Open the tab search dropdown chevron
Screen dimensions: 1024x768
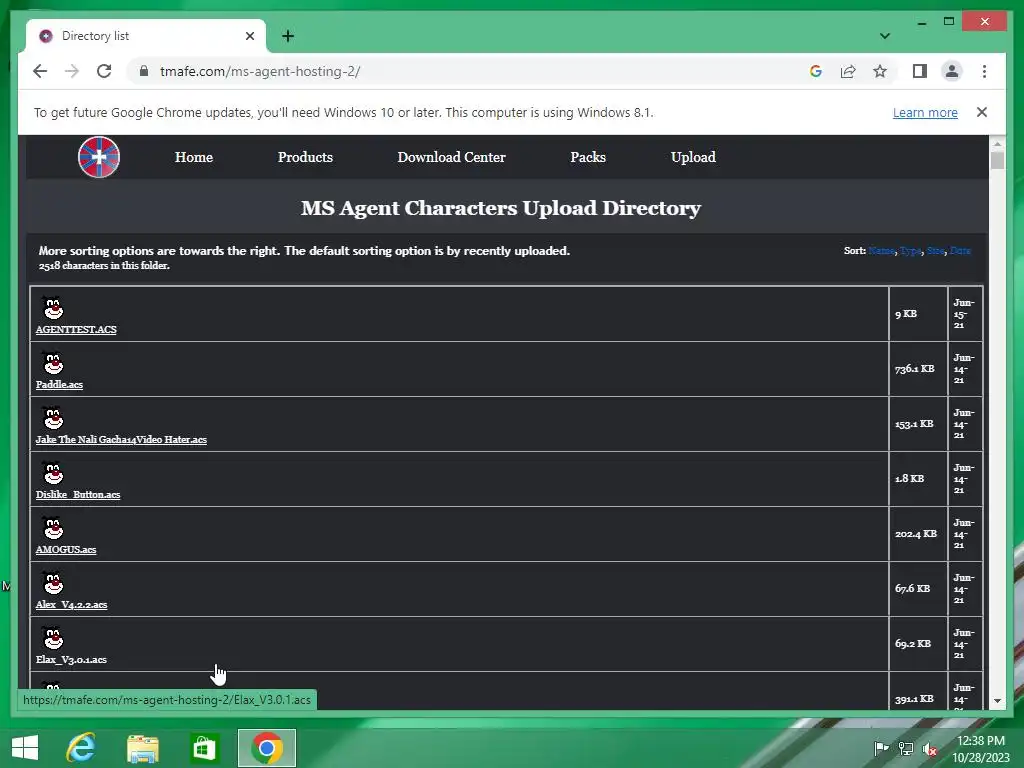click(x=885, y=36)
